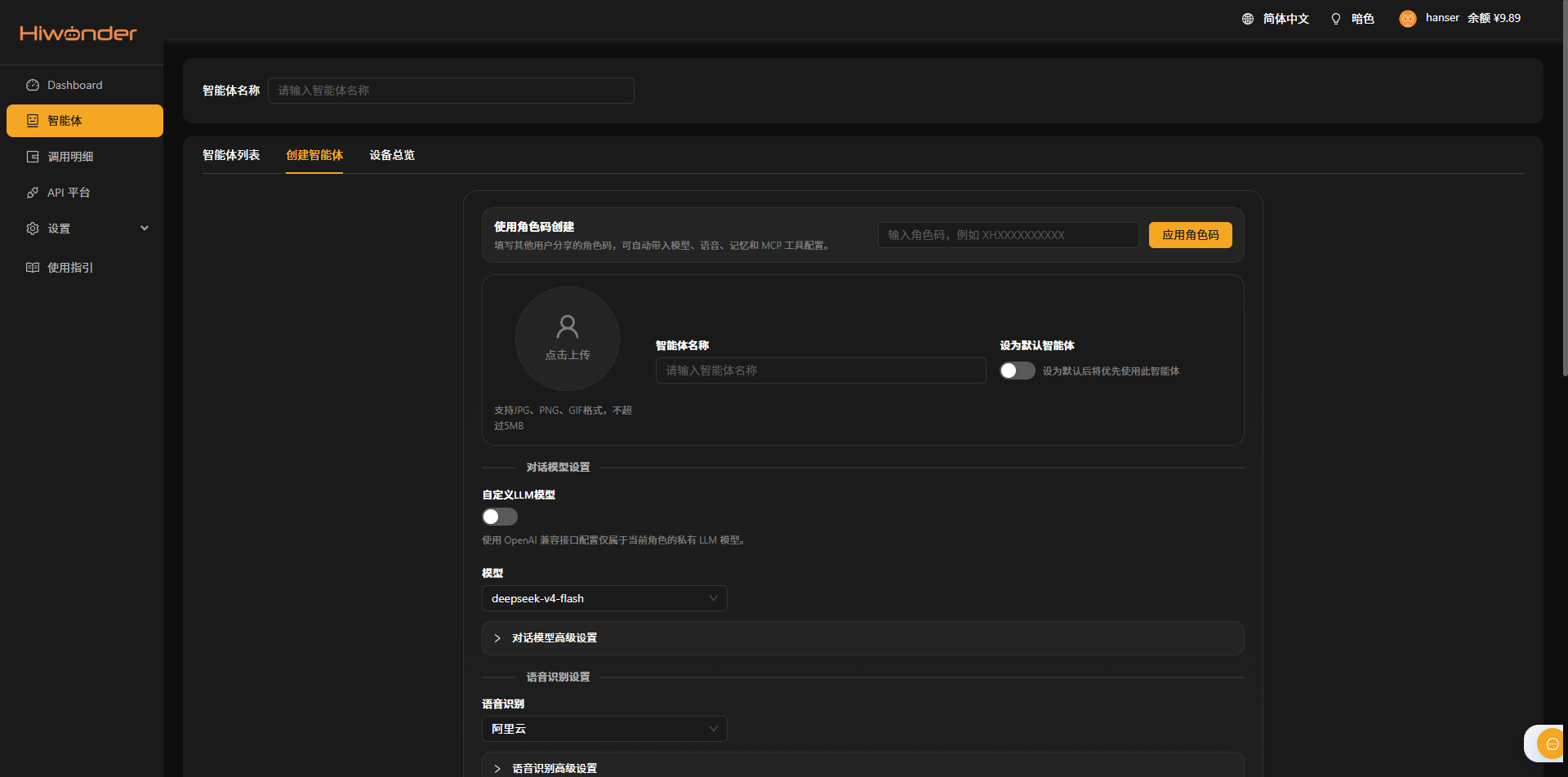1568x777 pixels.
Task: Click the page vertical scrollbar
Action: (1565, 188)
